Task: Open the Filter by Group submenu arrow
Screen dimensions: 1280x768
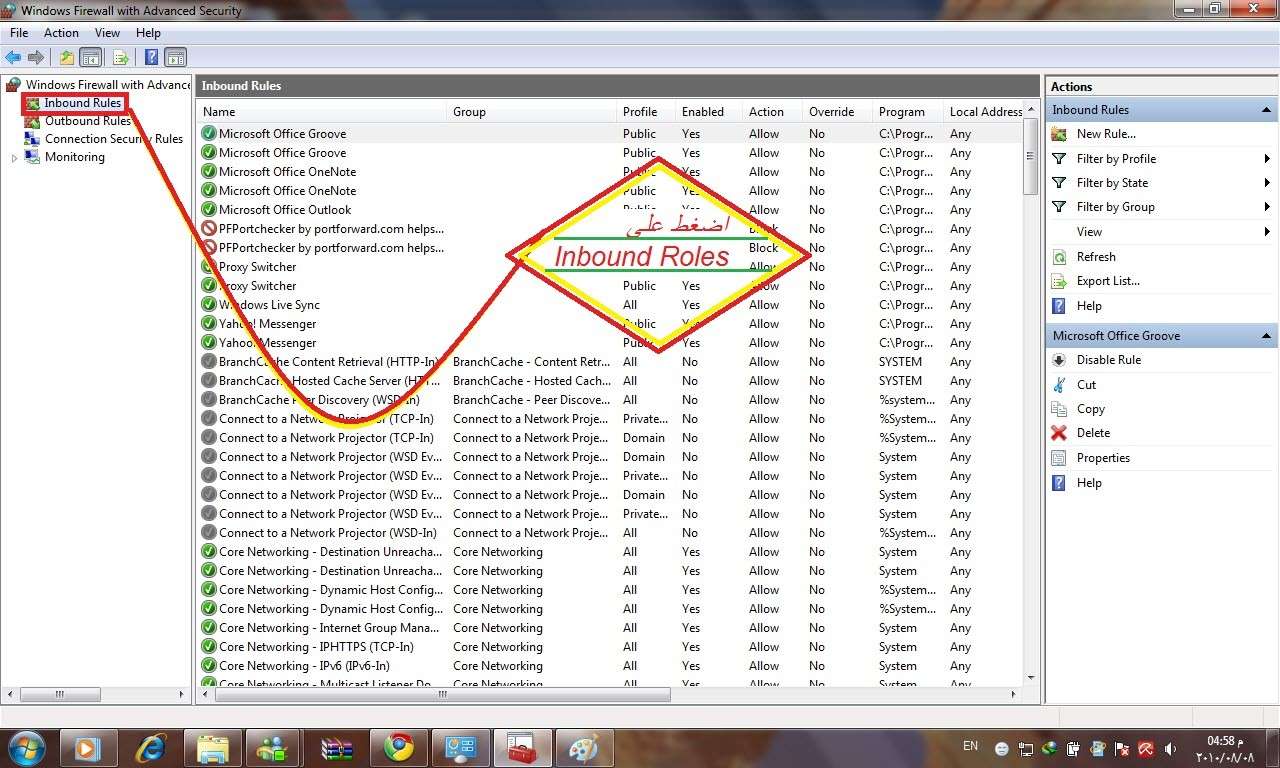Action: click(x=1267, y=207)
